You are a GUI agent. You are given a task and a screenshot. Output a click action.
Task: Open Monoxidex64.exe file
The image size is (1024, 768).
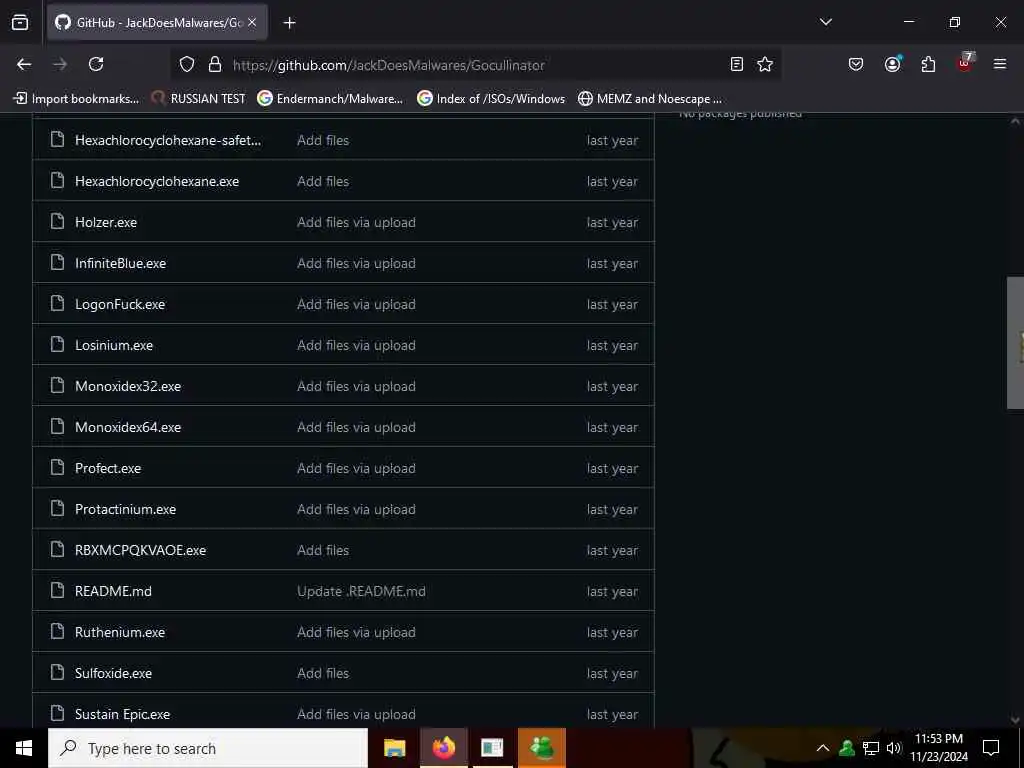coord(128,428)
